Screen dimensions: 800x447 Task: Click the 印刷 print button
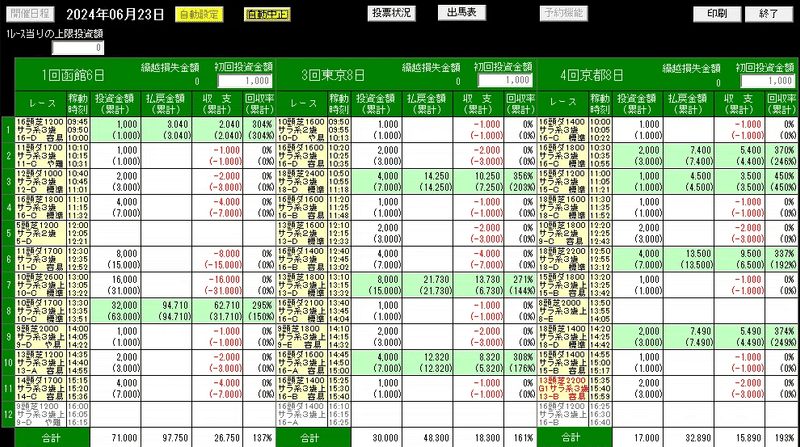click(x=717, y=14)
